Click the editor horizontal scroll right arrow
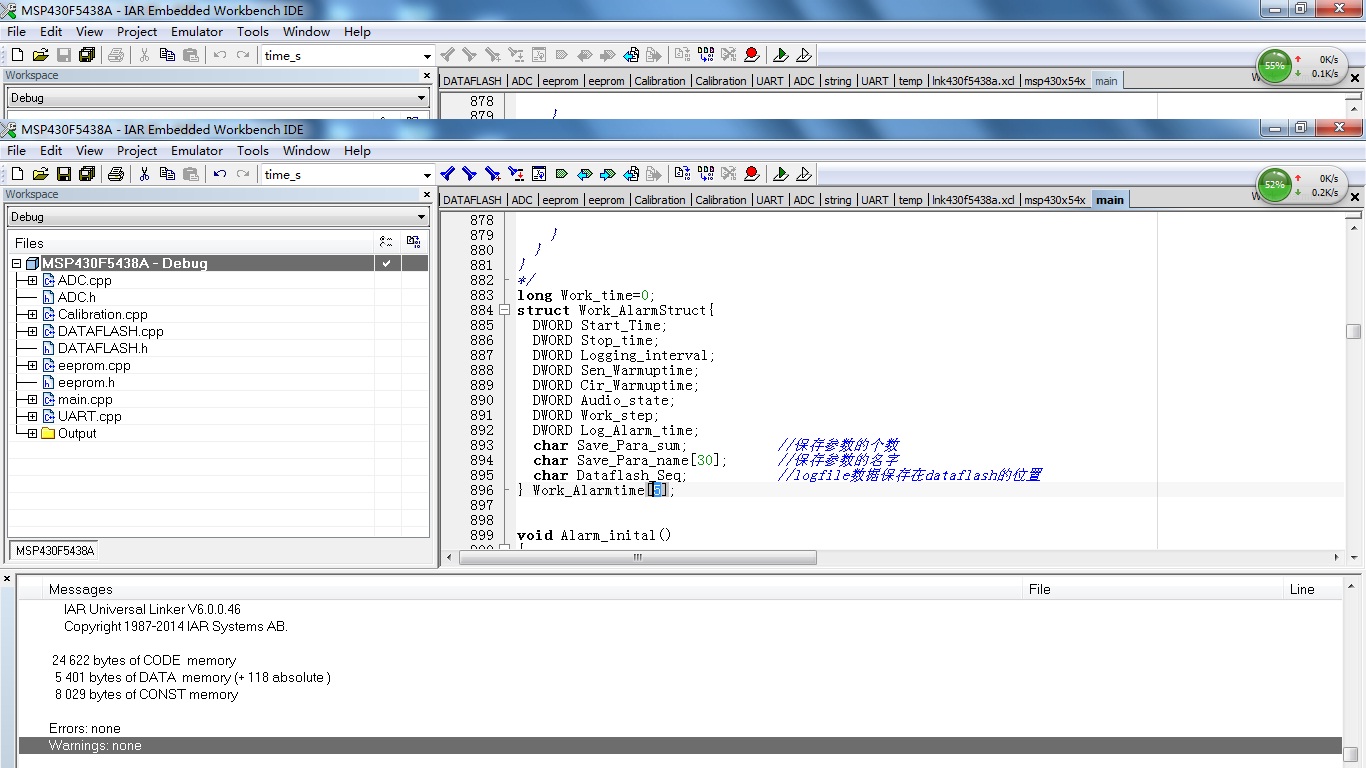1366x768 pixels. point(1337,558)
